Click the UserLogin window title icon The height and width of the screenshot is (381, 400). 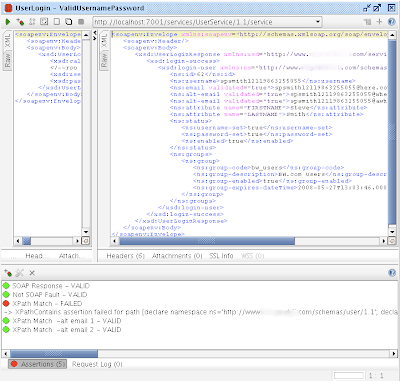(x=8, y=8)
